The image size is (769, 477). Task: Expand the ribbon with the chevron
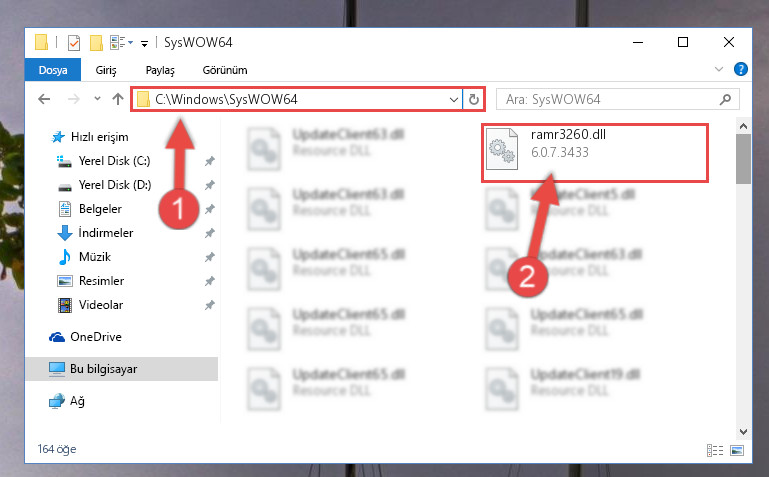pos(718,69)
